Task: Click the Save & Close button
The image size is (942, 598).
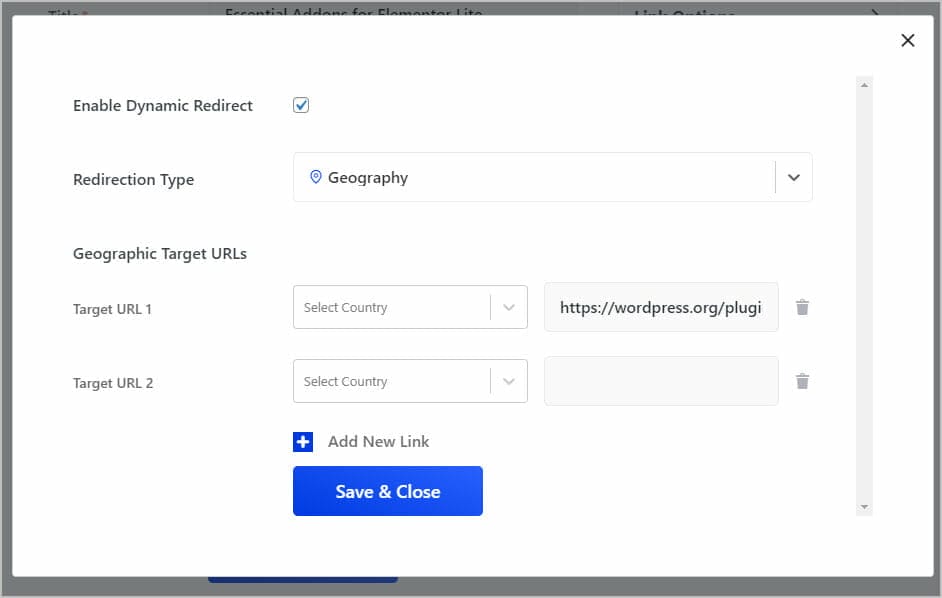Action: tap(387, 491)
